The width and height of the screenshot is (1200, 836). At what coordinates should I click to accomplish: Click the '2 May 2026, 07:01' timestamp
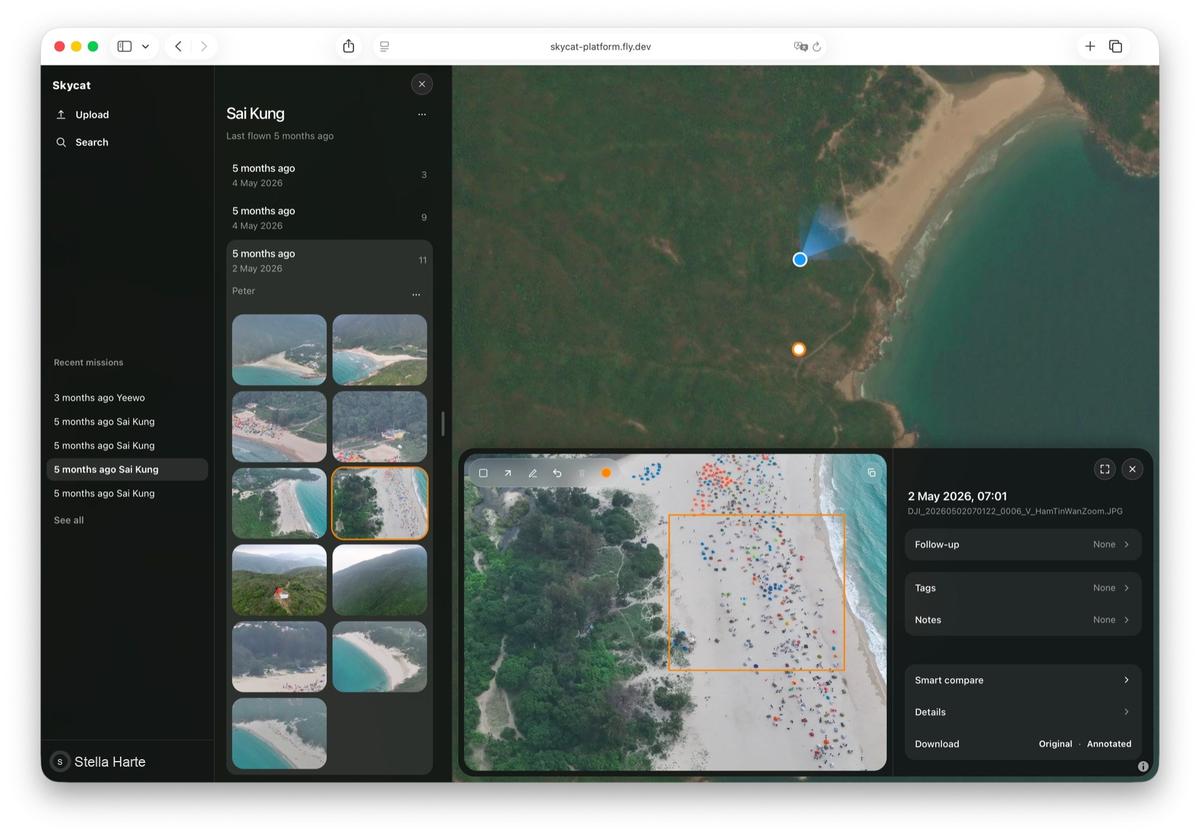point(957,496)
